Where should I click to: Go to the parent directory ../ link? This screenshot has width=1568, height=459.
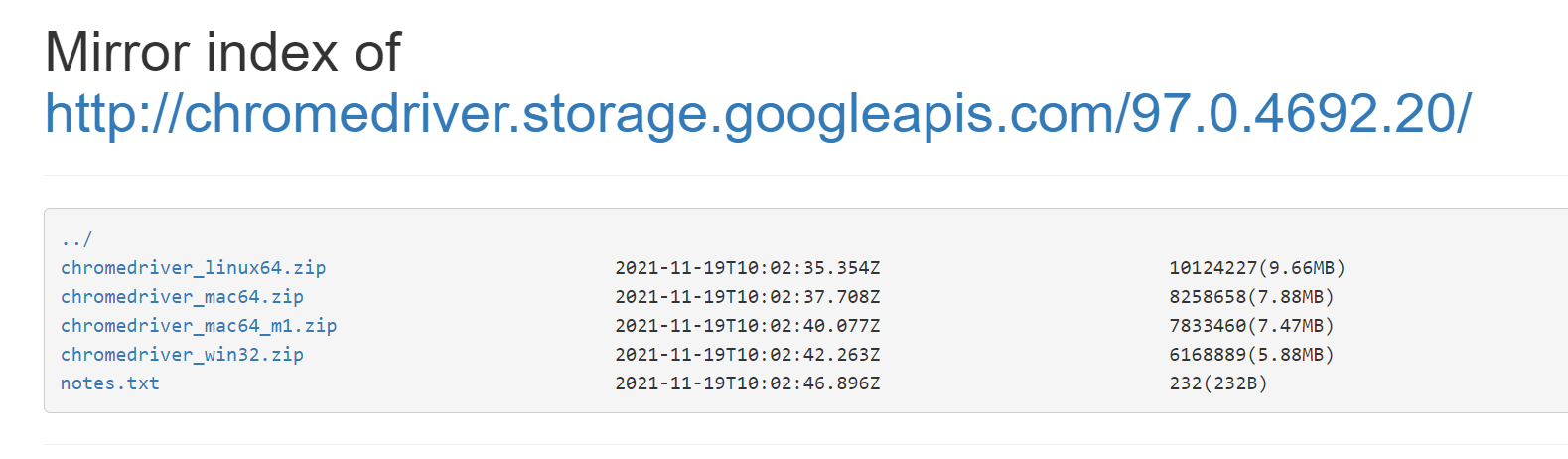tap(76, 239)
